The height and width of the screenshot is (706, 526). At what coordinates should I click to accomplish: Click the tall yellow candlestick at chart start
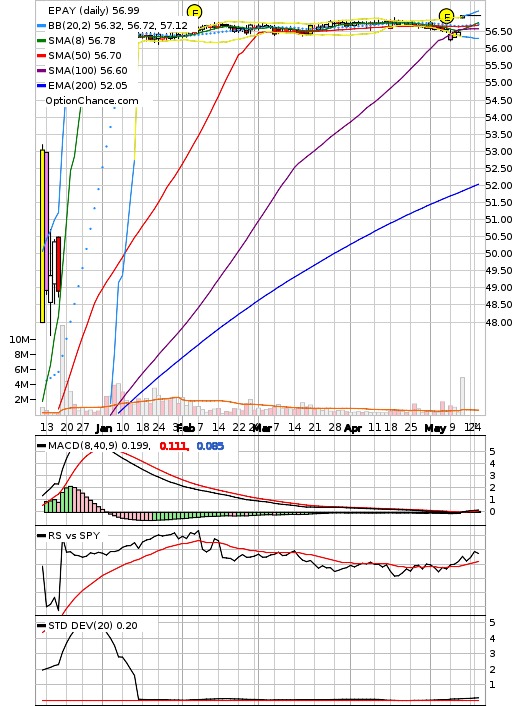click(x=42, y=235)
